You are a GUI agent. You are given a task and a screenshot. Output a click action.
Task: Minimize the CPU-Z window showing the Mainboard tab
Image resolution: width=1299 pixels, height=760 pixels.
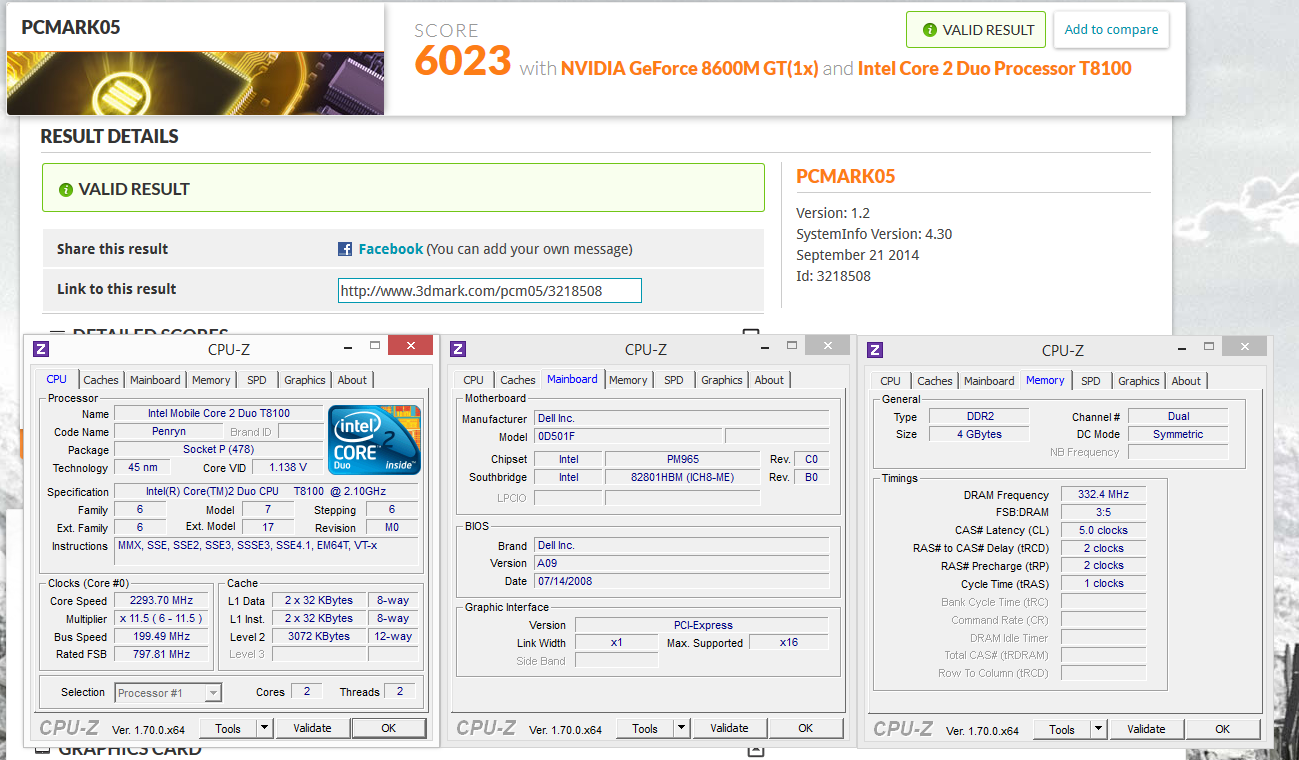pyautogui.click(x=763, y=346)
